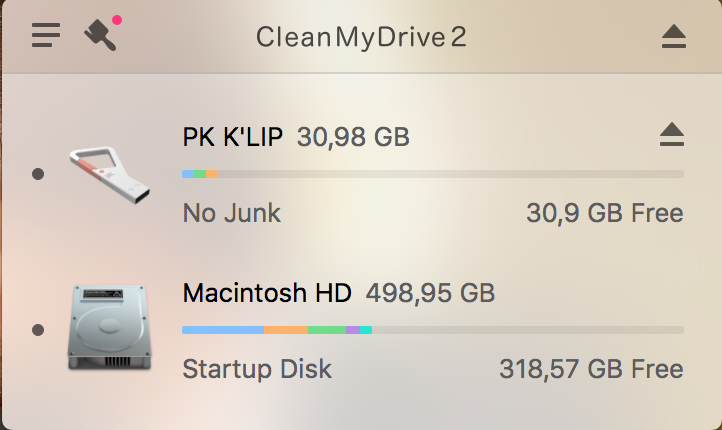Click the CleanMyDrive 2 title

click(x=361, y=38)
